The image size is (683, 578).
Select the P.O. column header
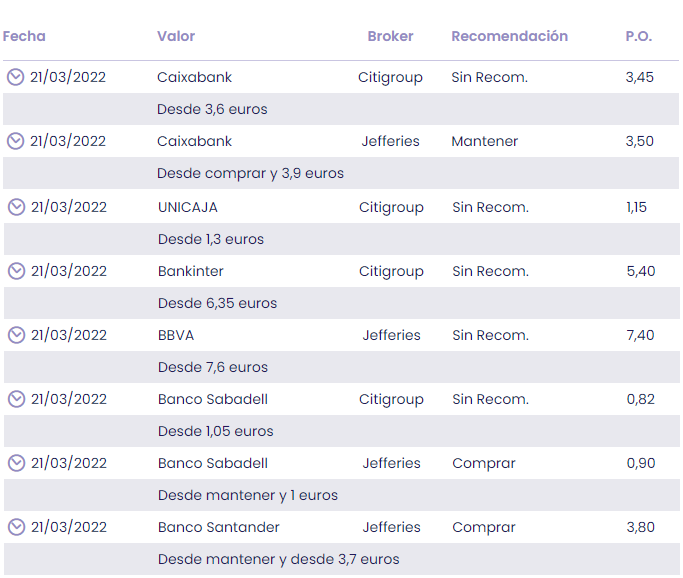(x=638, y=36)
